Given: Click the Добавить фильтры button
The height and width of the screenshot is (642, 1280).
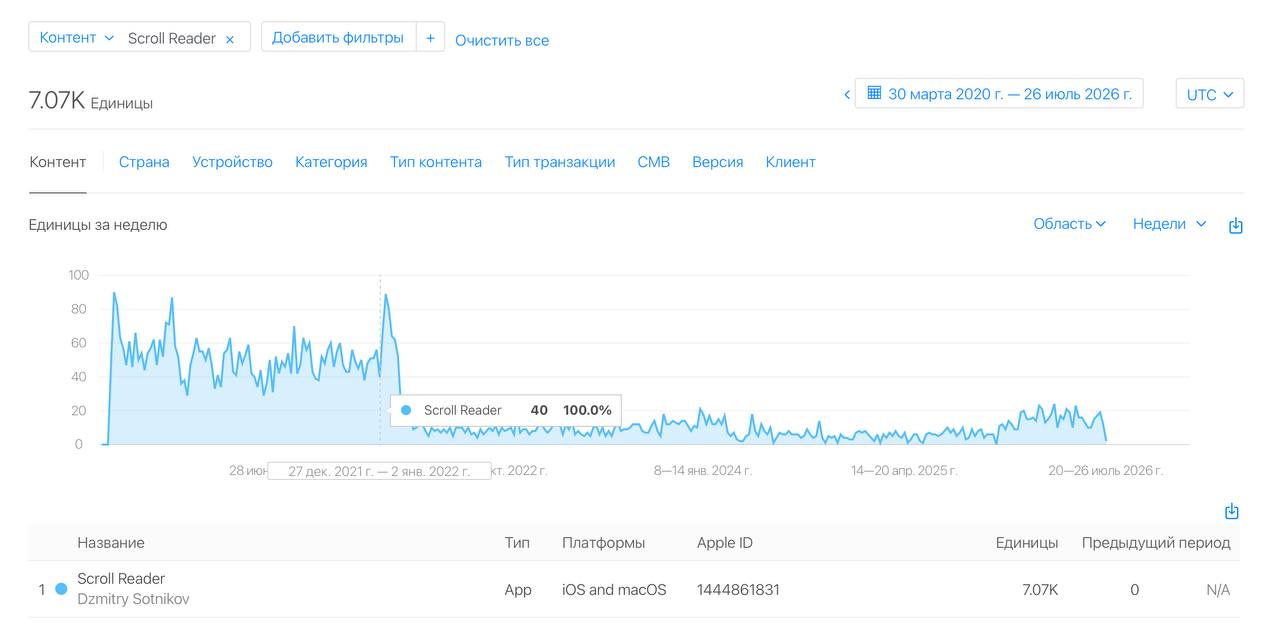Looking at the screenshot, I should point(338,37).
